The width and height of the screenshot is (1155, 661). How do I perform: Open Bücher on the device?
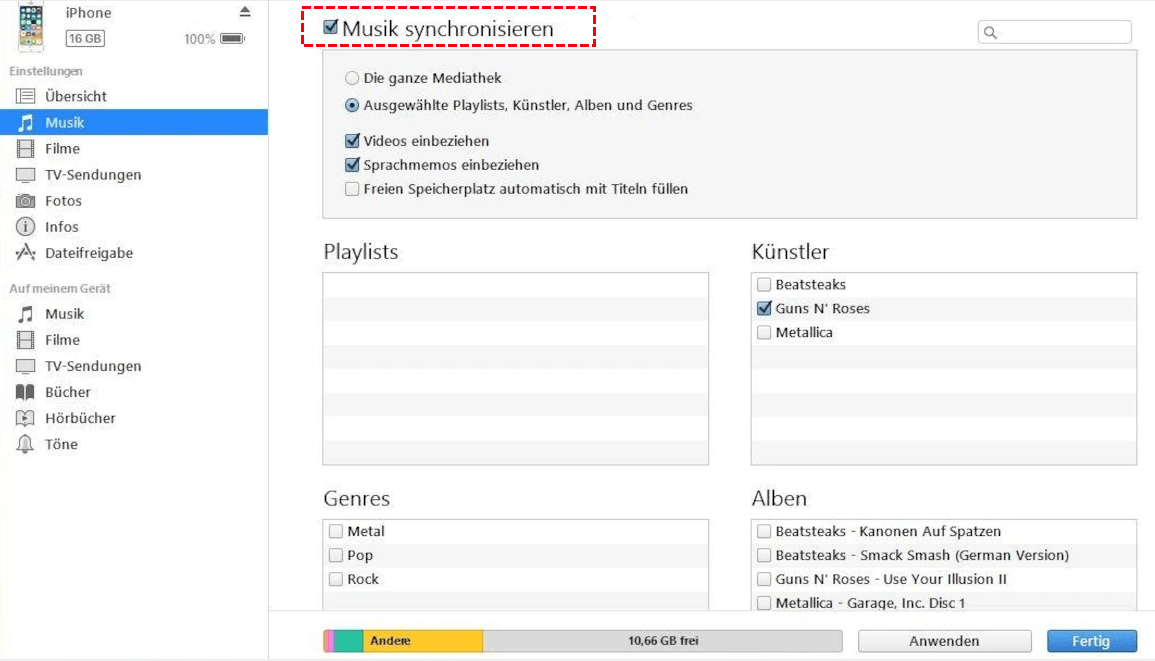pyautogui.click(x=67, y=392)
